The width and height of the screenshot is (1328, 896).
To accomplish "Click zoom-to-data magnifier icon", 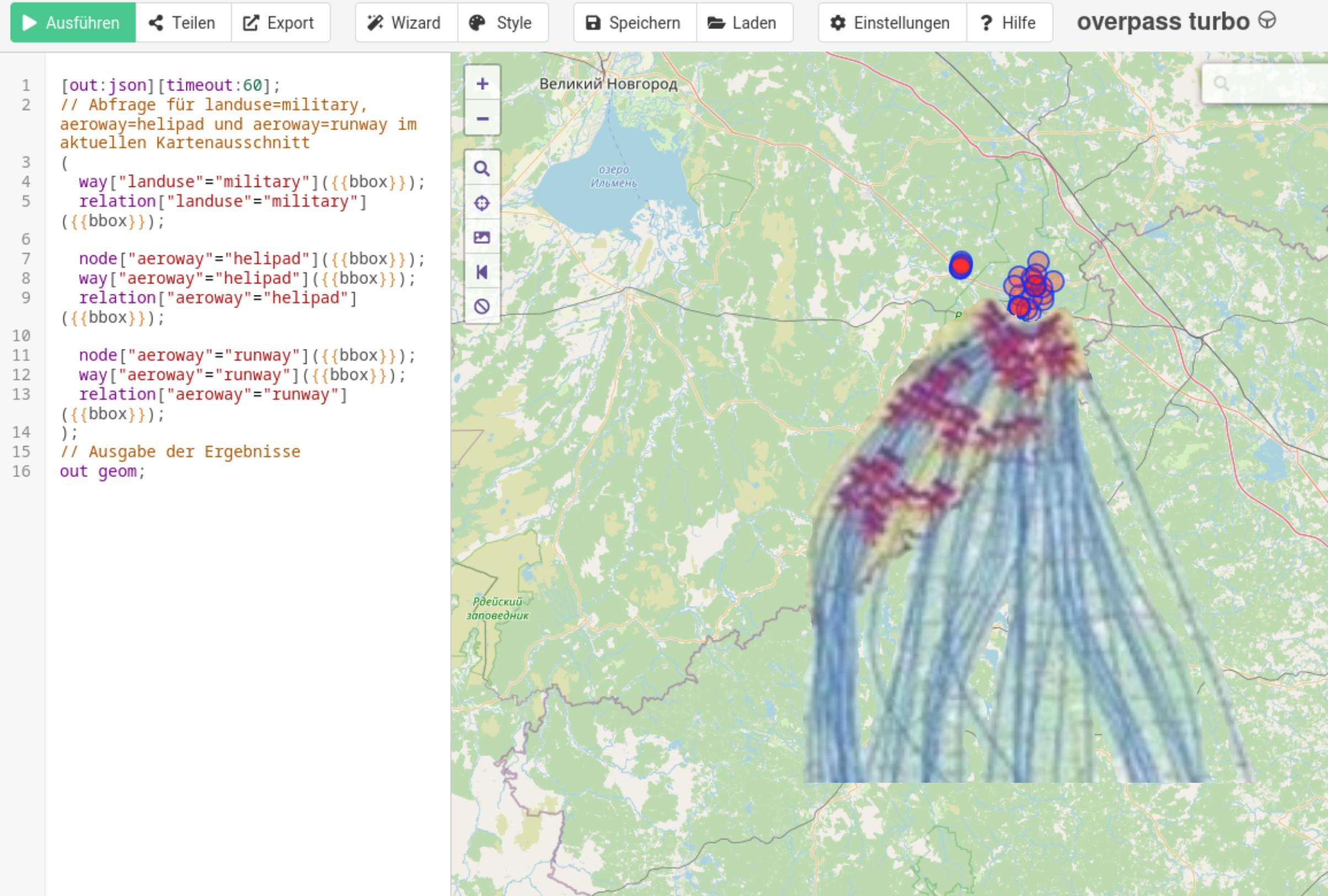I will 481,169.
